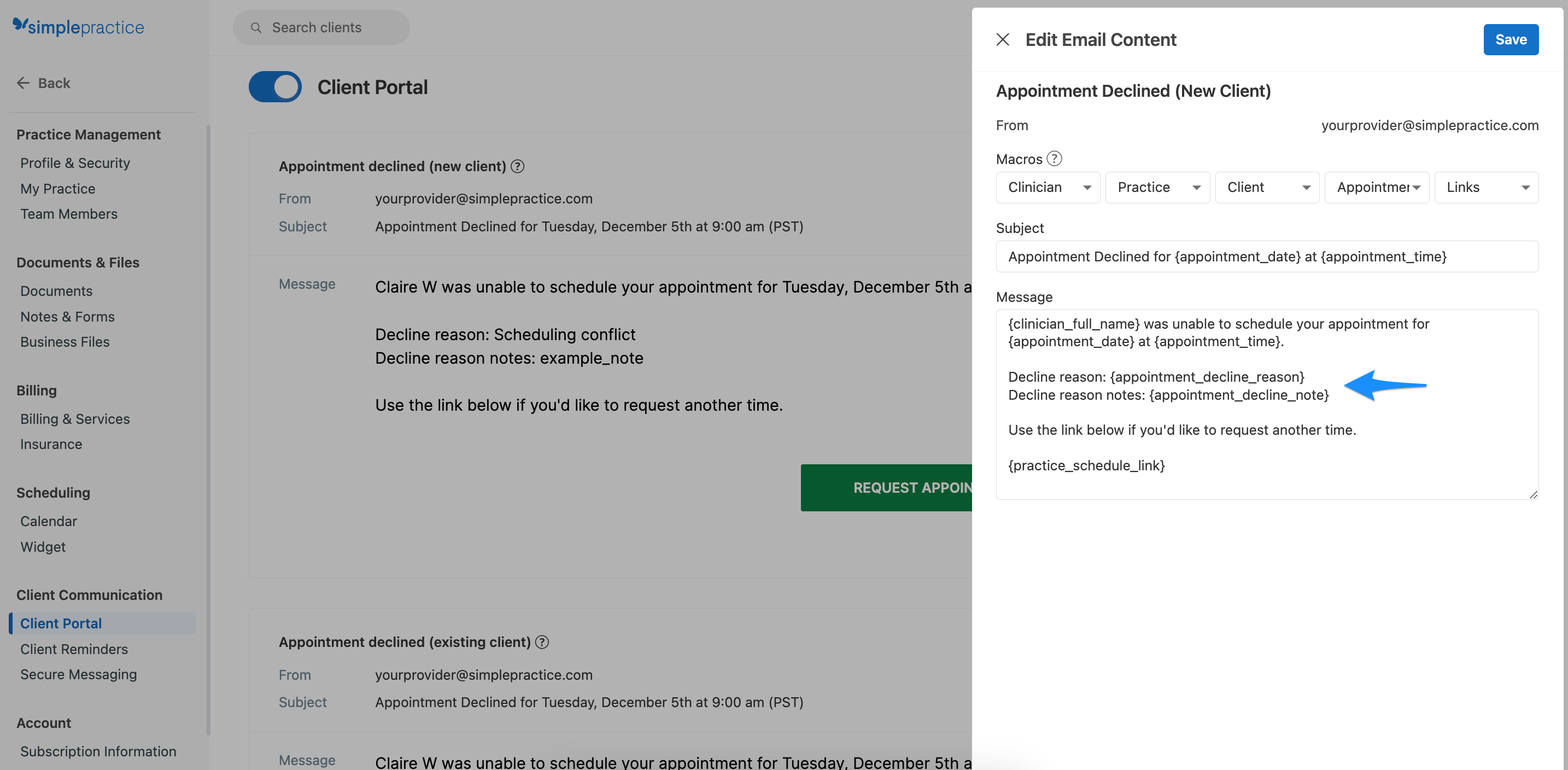Open the Practice macros dropdown
The width and height of the screenshot is (1568, 770).
[1156, 187]
